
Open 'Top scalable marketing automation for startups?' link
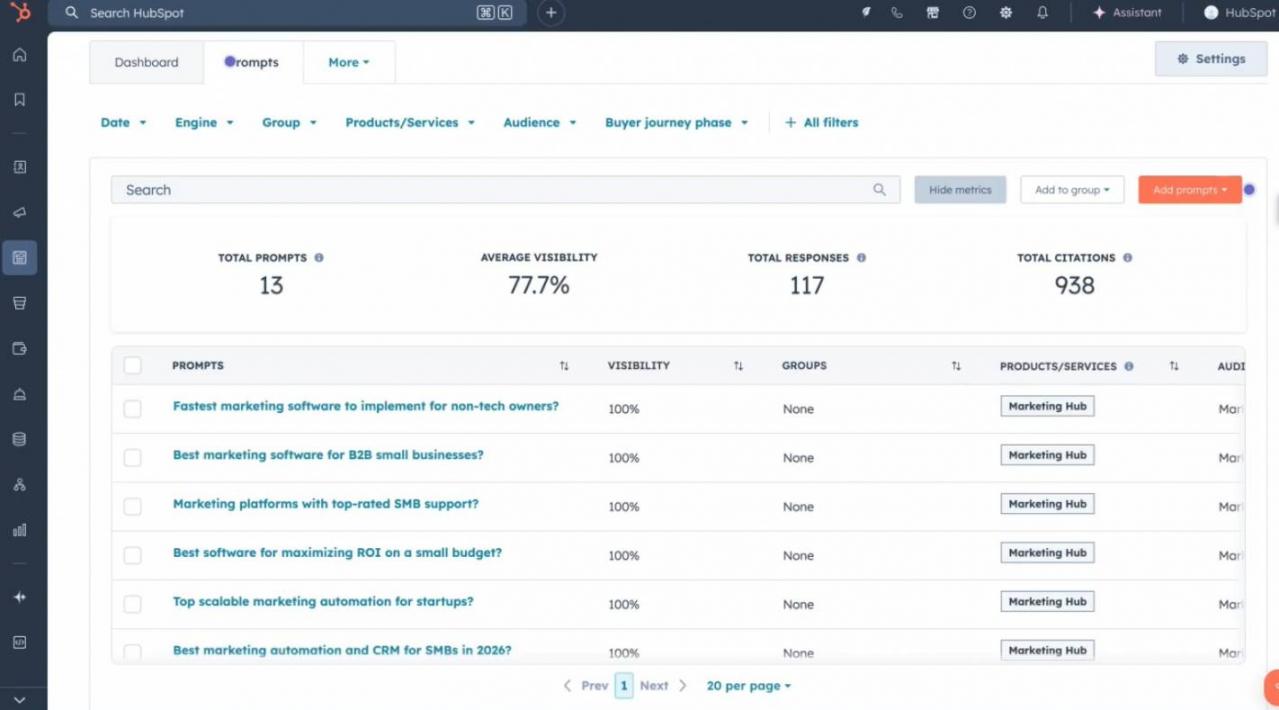tap(323, 602)
